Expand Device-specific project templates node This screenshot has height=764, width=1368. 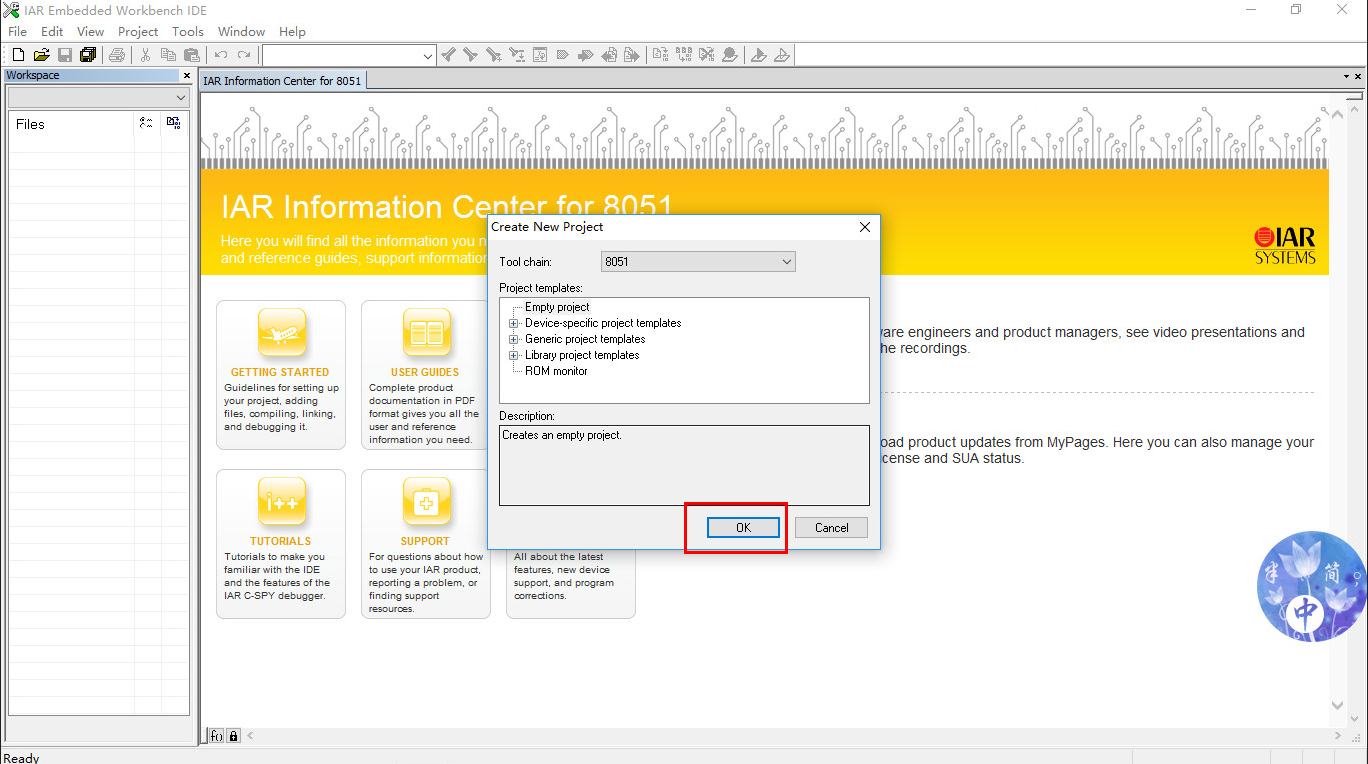click(514, 323)
